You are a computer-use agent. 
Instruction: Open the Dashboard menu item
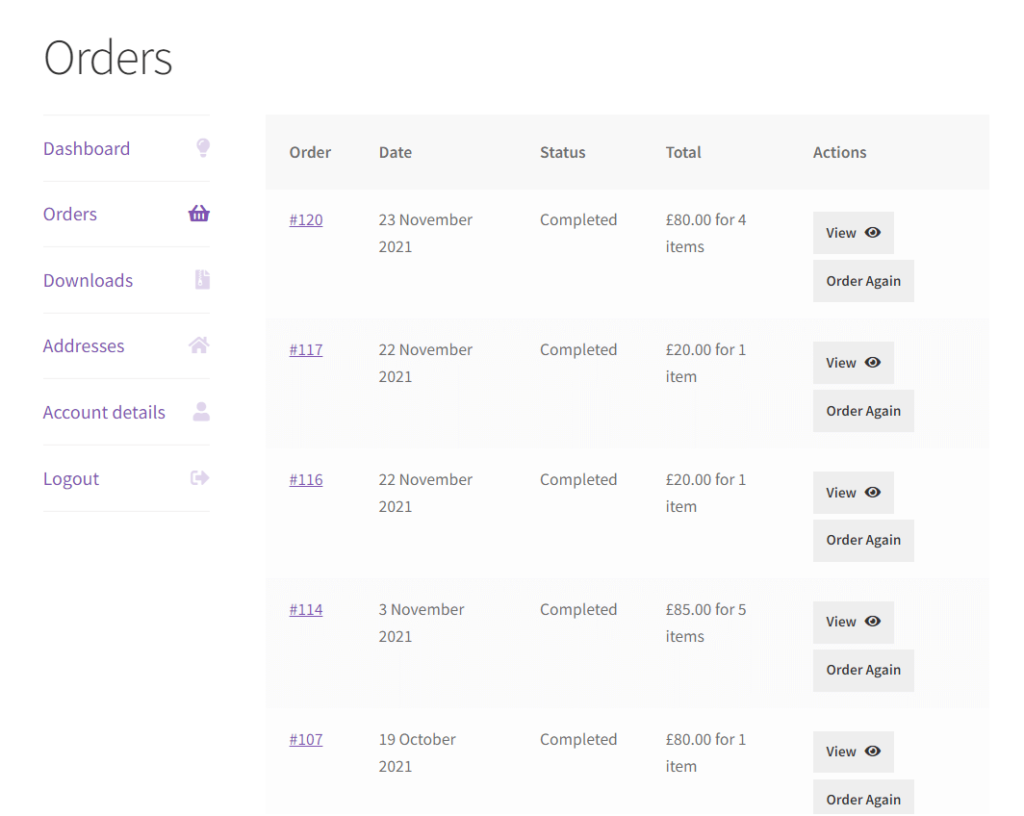tap(86, 147)
